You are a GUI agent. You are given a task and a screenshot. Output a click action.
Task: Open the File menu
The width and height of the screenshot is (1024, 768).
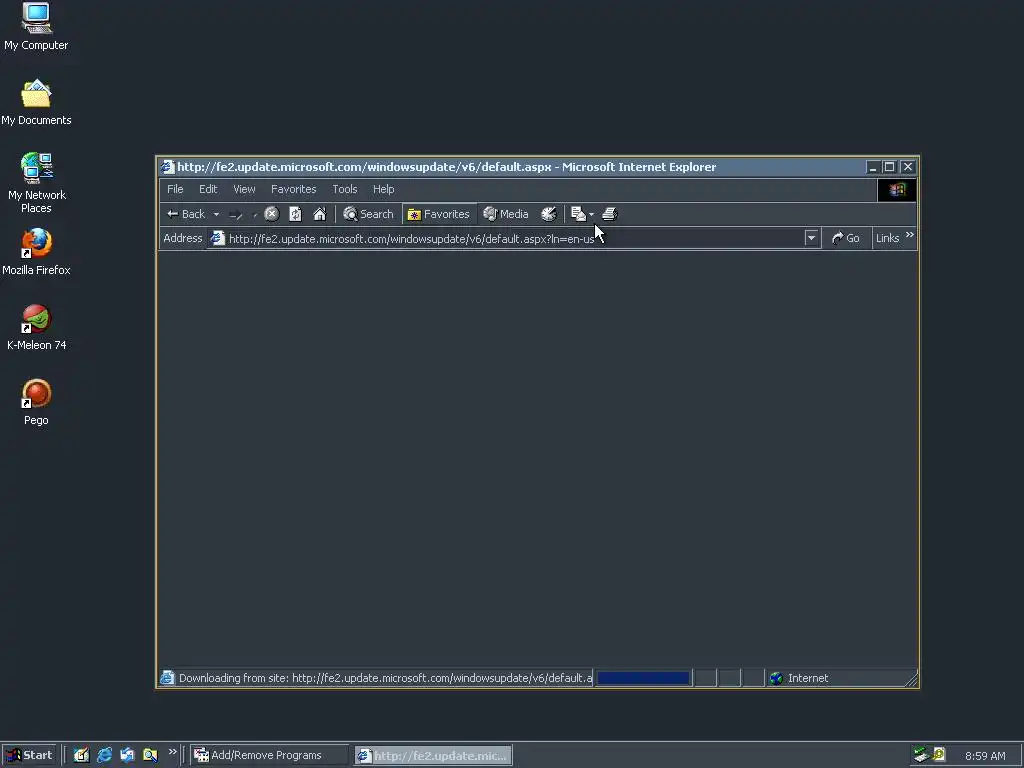pyautogui.click(x=175, y=189)
